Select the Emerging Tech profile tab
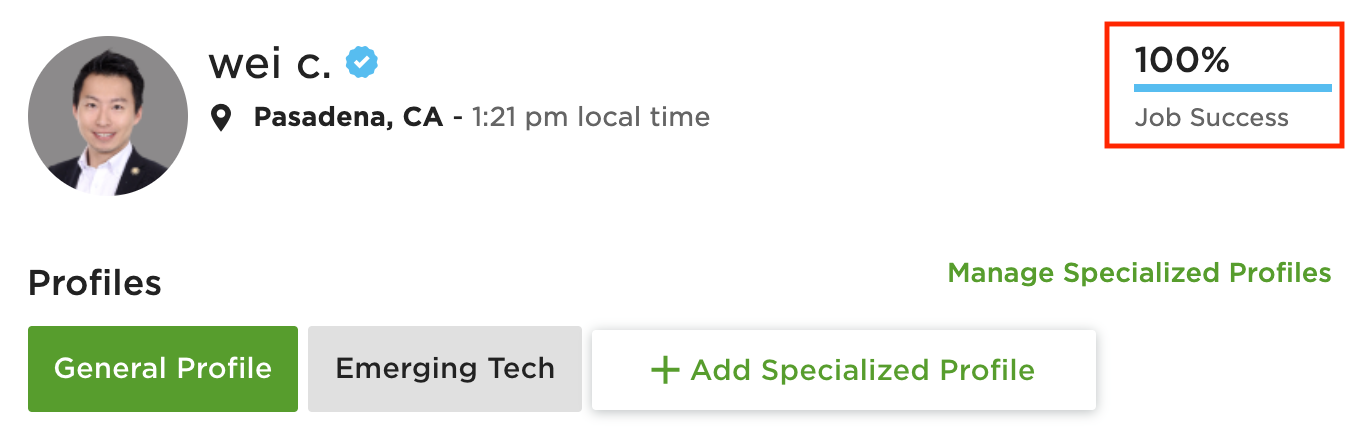The width and height of the screenshot is (1353, 442). click(444, 369)
